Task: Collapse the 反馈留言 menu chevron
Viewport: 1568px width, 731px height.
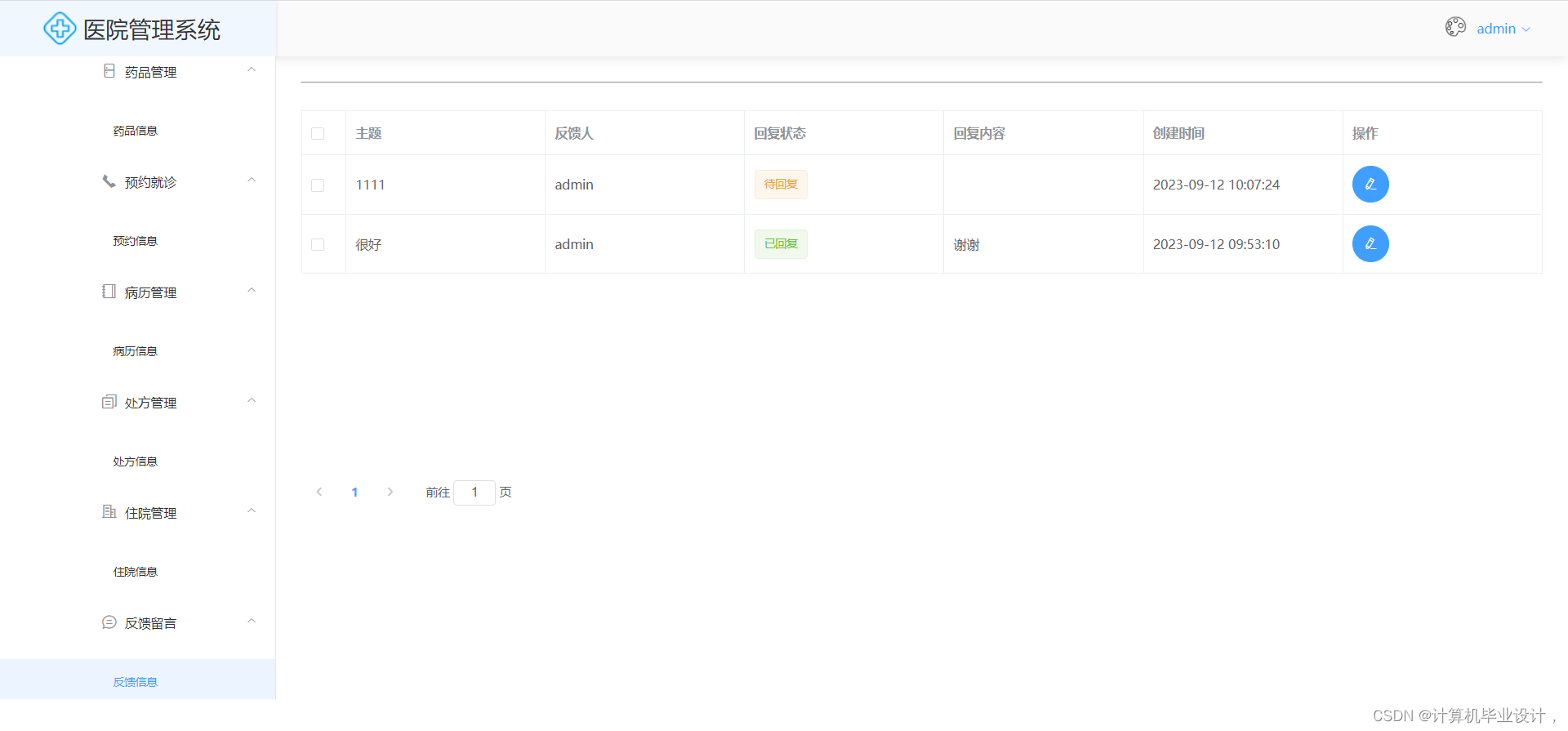Action: pyautogui.click(x=252, y=622)
